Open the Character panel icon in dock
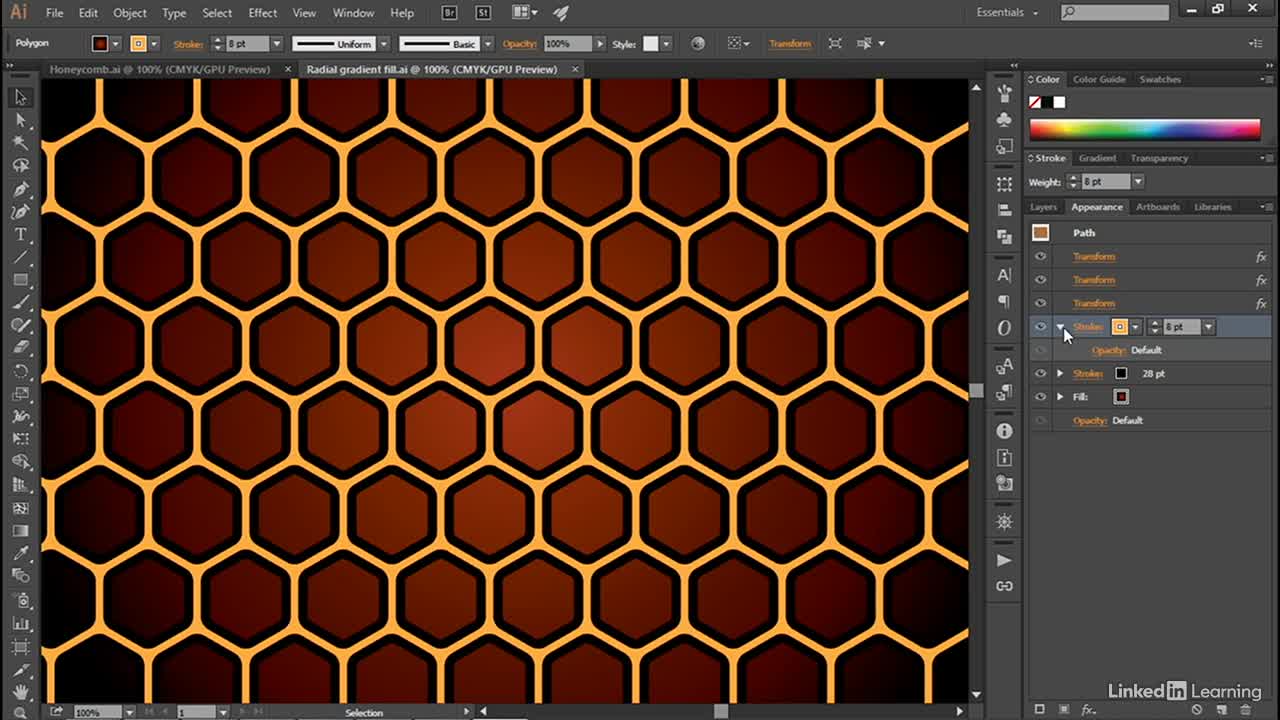1280x720 pixels. pyautogui.click(x=1004, y=275)
